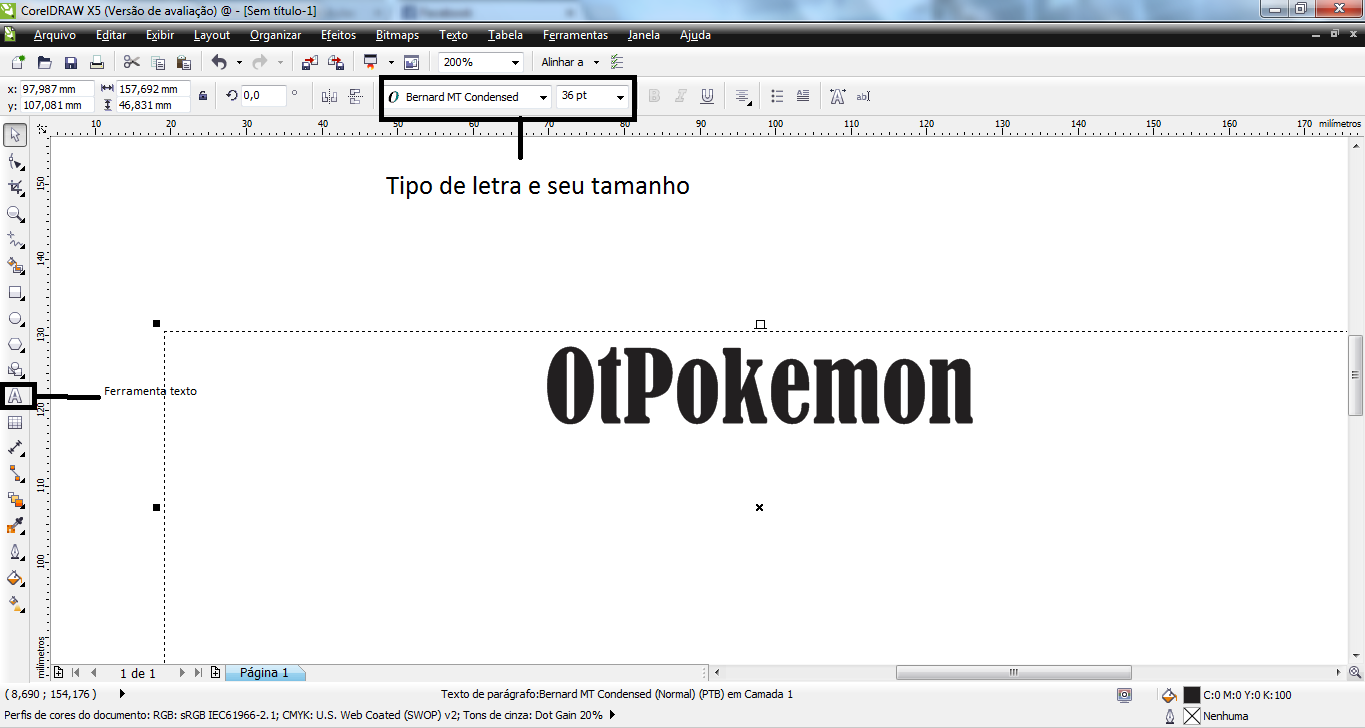Select the Zoom magnifier tool

coord(15,214)
